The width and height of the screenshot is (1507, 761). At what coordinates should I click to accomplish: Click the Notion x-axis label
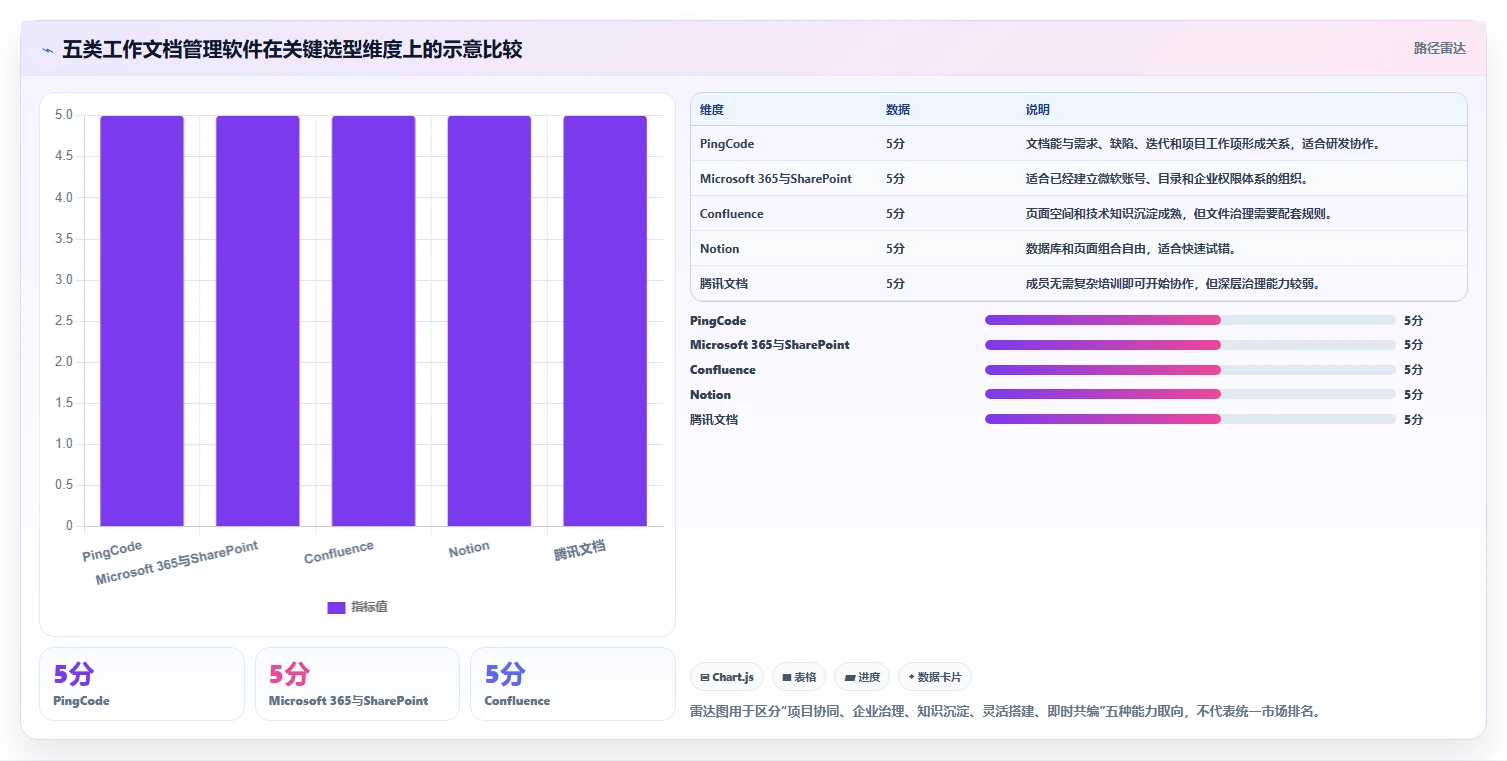[x=469, y=549]
